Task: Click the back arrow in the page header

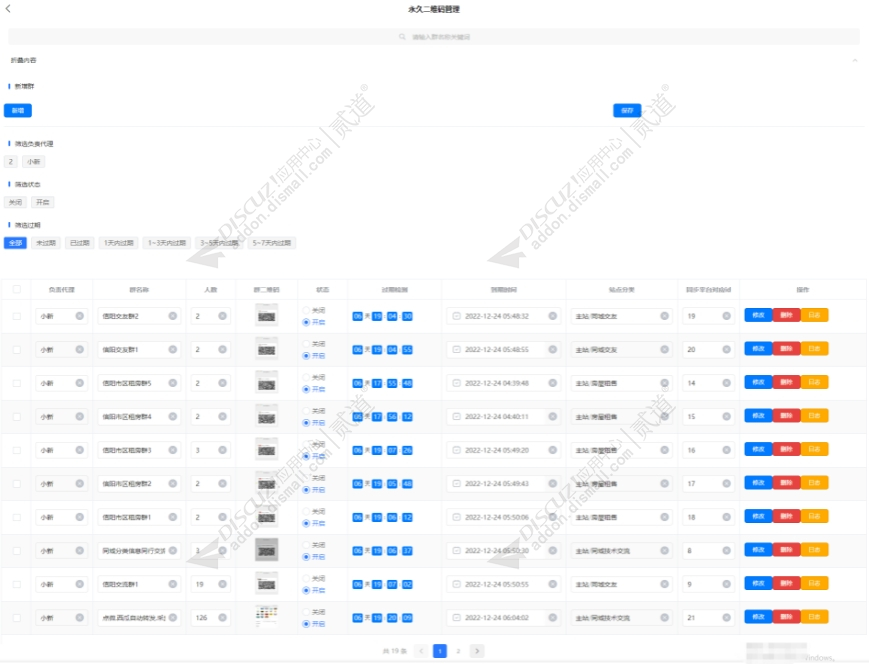Action: (10, 9)
